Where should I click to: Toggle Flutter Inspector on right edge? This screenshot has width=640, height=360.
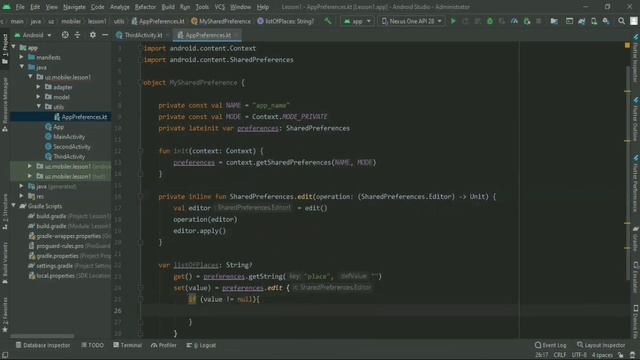[x=636, y=57]
